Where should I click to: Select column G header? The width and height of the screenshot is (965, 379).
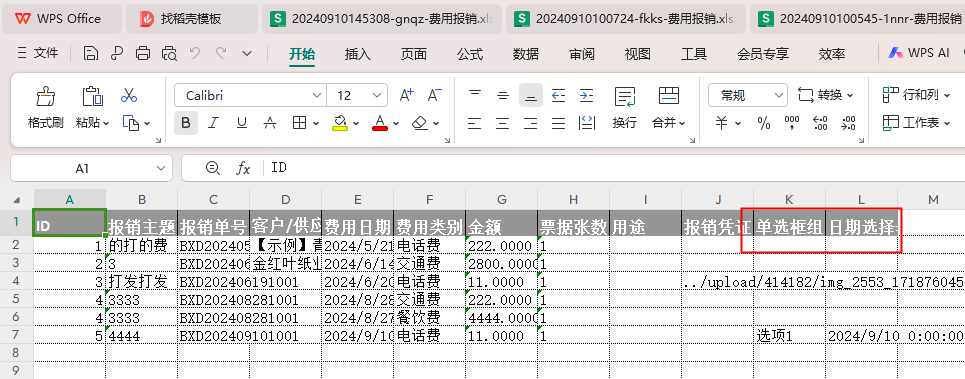pos(502,199)
